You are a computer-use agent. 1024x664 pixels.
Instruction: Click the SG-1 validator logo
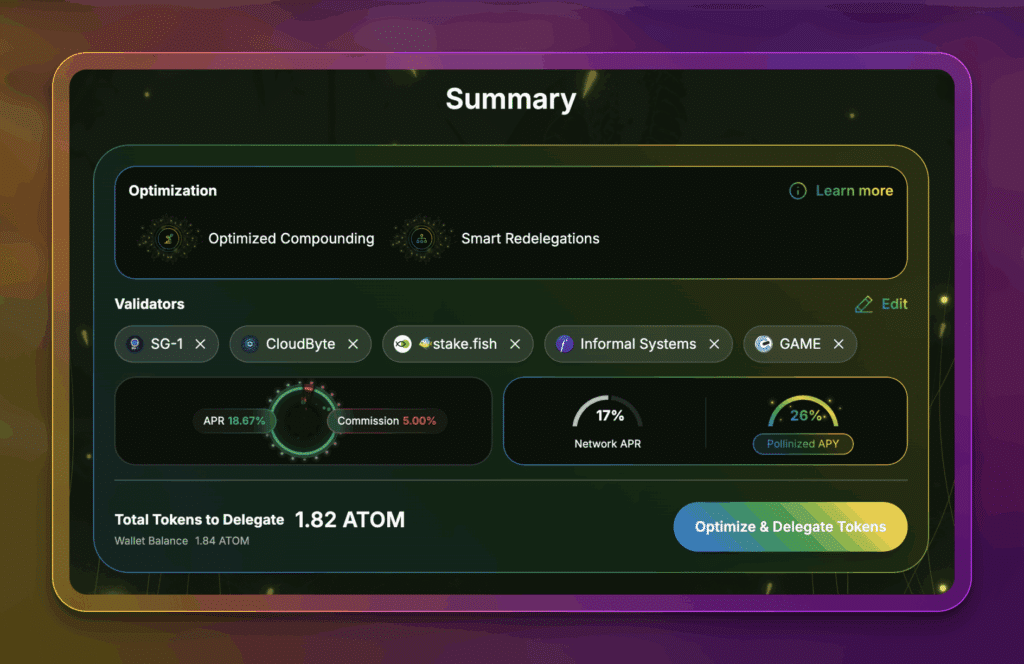134,344
